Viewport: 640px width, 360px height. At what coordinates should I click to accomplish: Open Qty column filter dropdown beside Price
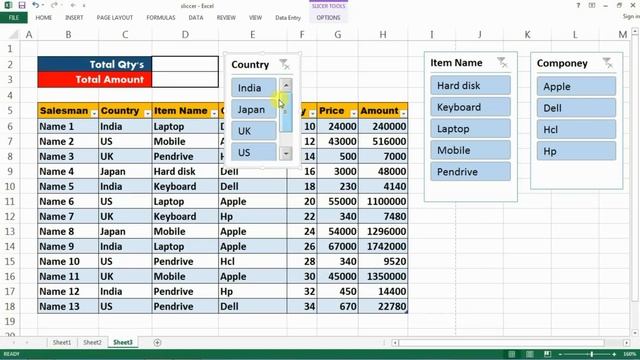pos(312,113)
